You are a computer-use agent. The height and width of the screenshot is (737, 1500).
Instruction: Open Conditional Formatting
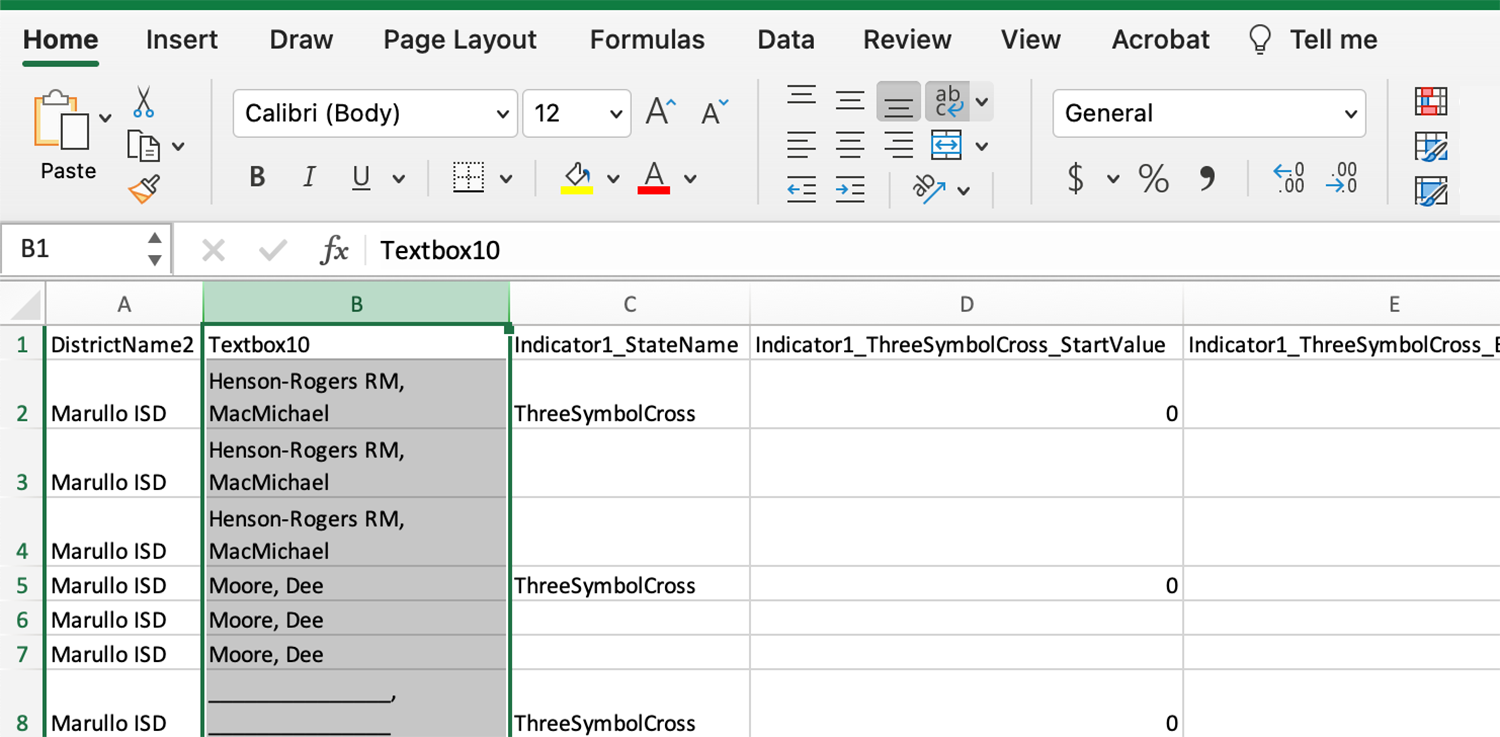(x=1431, y=101)
